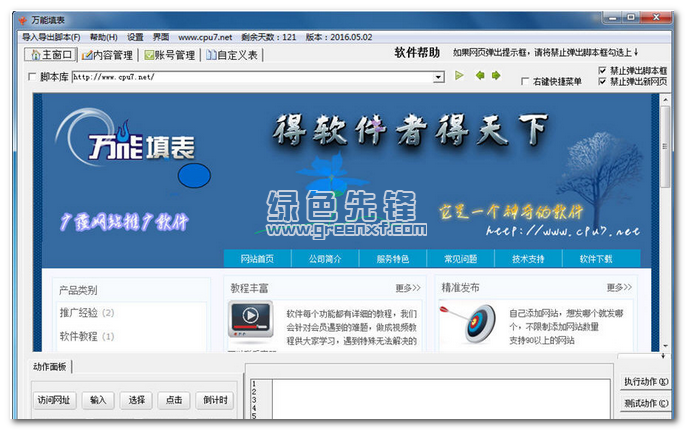The height and width of the screenshot is (430, 685).
Task: Open the 软件下载 nav link
Action: click(596, 259)
